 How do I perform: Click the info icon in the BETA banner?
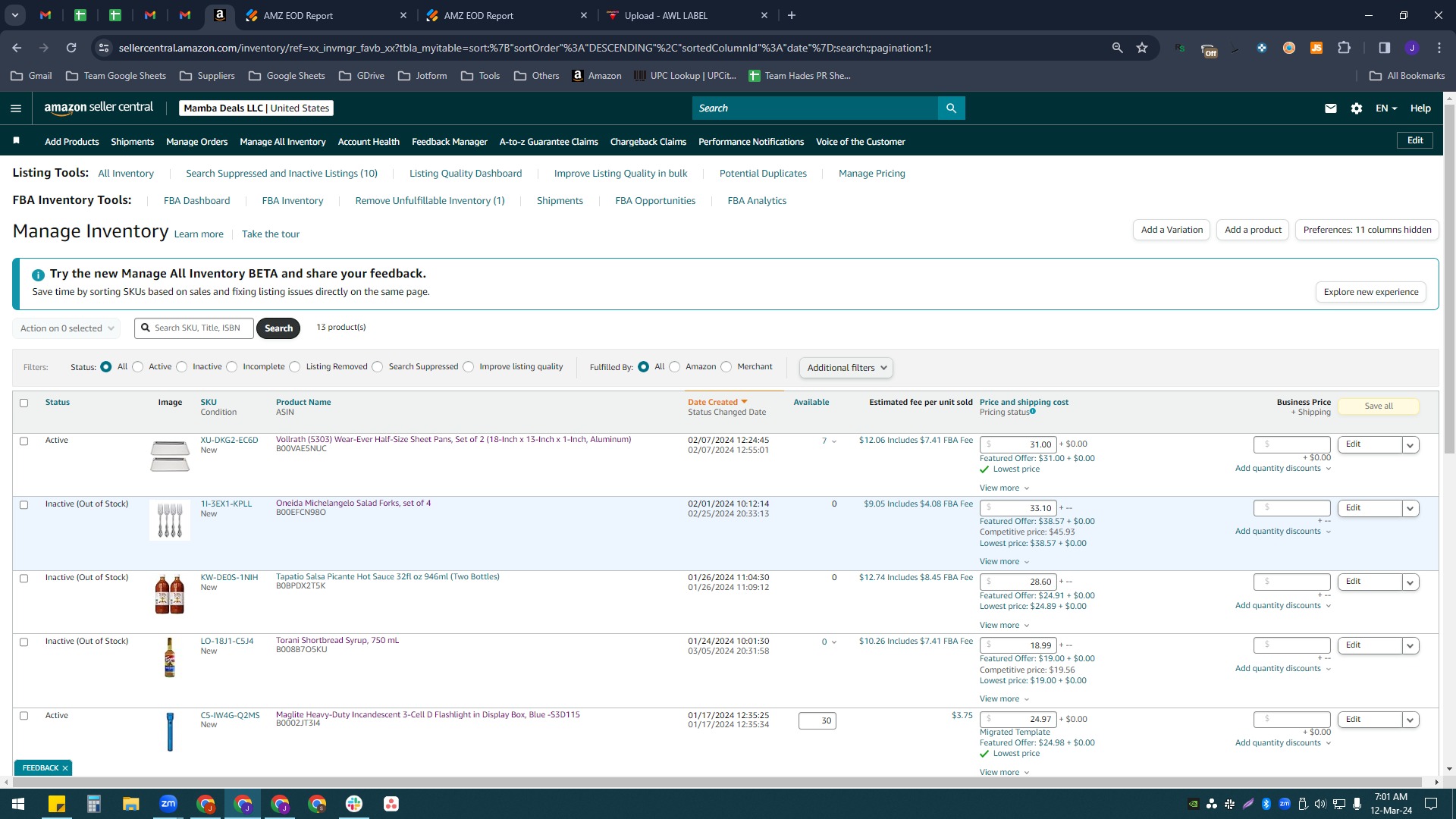point(38,275)
